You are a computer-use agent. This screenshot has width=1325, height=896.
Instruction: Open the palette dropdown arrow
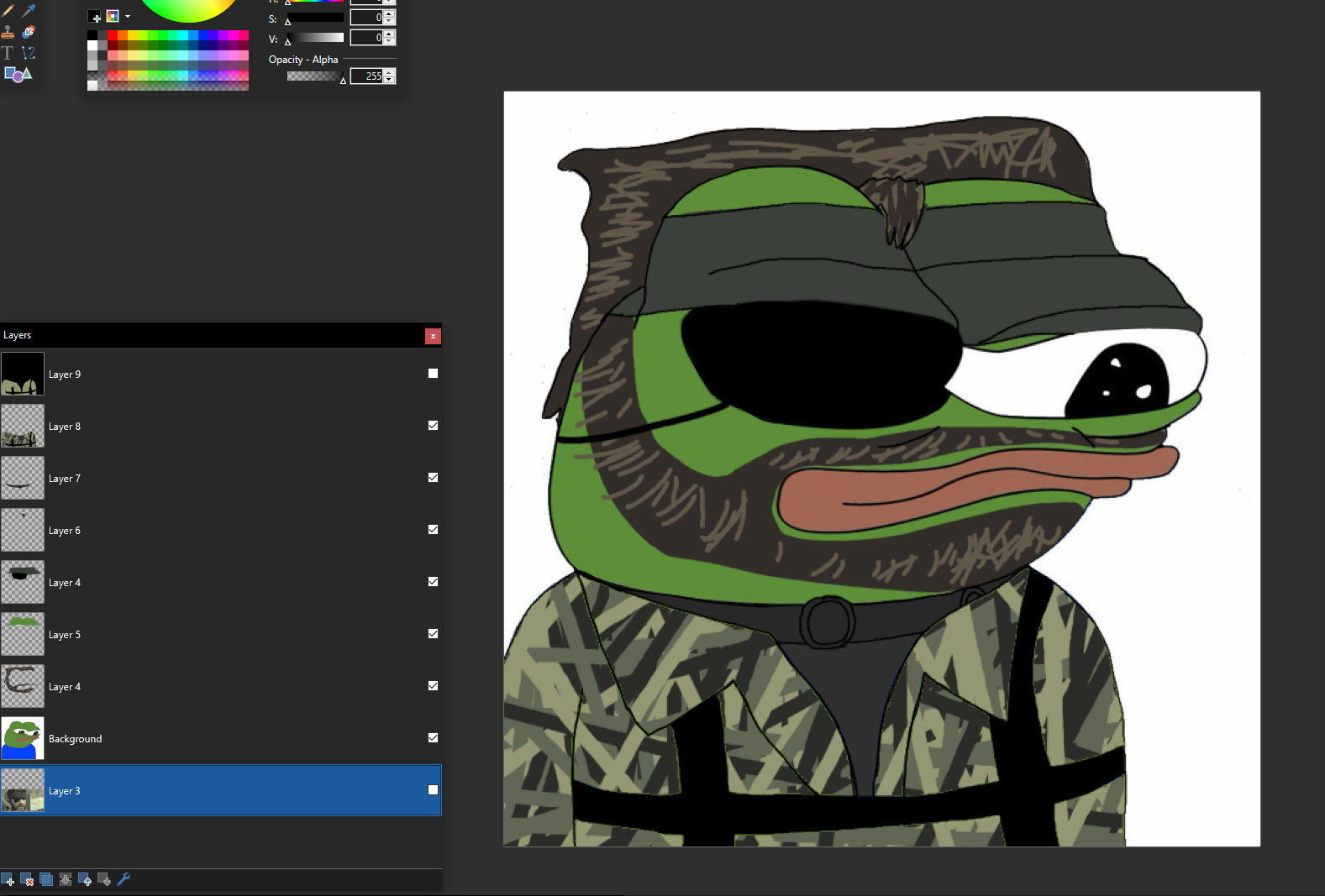tap(128, 17)
